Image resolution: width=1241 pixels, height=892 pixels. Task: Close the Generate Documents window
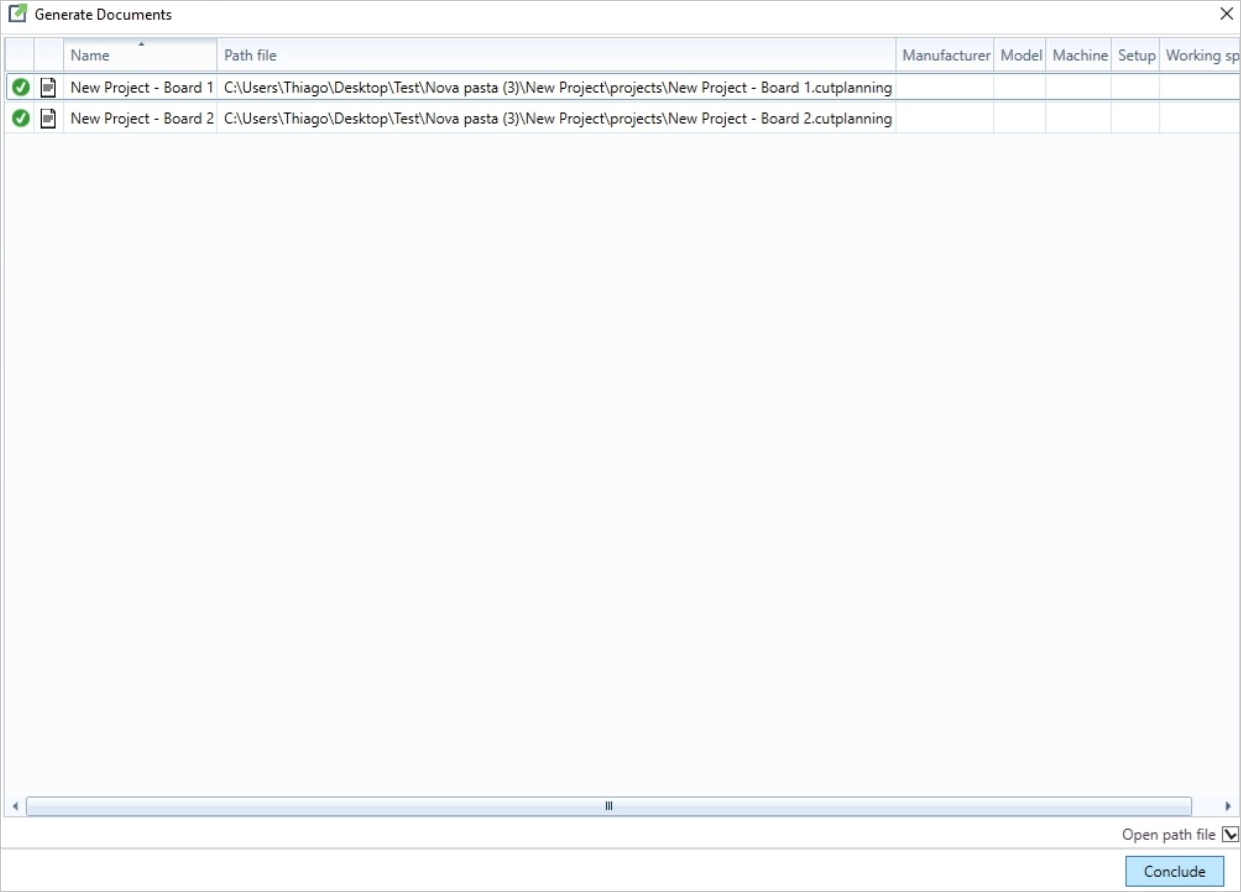(1226, 14)
